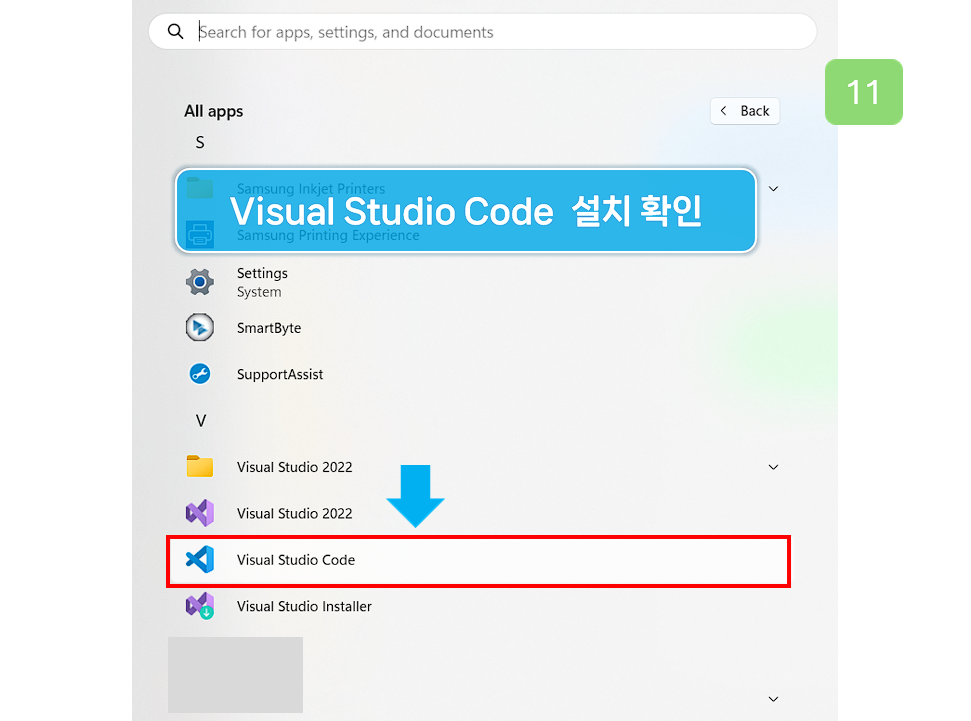The height and width of the screenshot is (721, 971).
Task: Select the Settings System menu entry
Action: [x=262, y=281]
